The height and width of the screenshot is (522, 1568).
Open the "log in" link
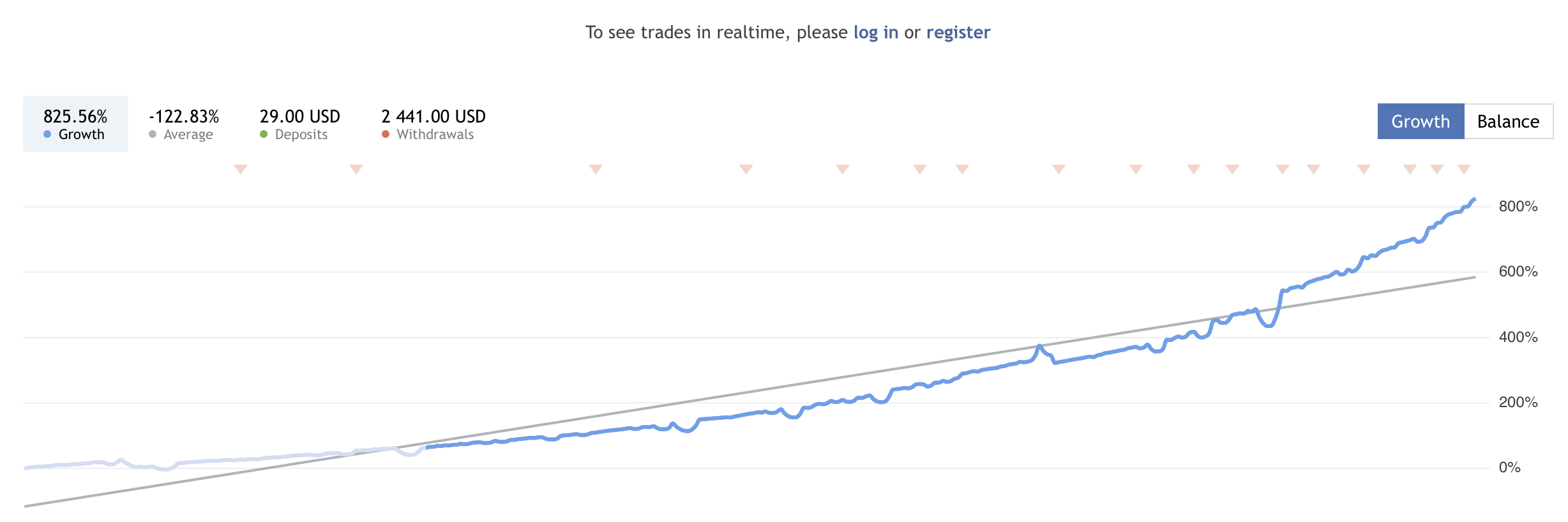[x=875, y=33]
